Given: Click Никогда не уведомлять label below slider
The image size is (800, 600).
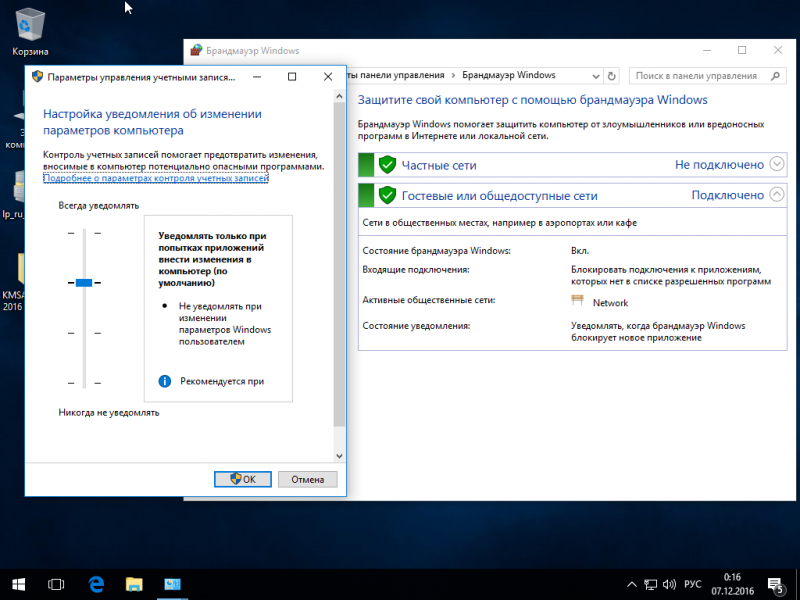Looking at the screenshot, I should [109, 413].
